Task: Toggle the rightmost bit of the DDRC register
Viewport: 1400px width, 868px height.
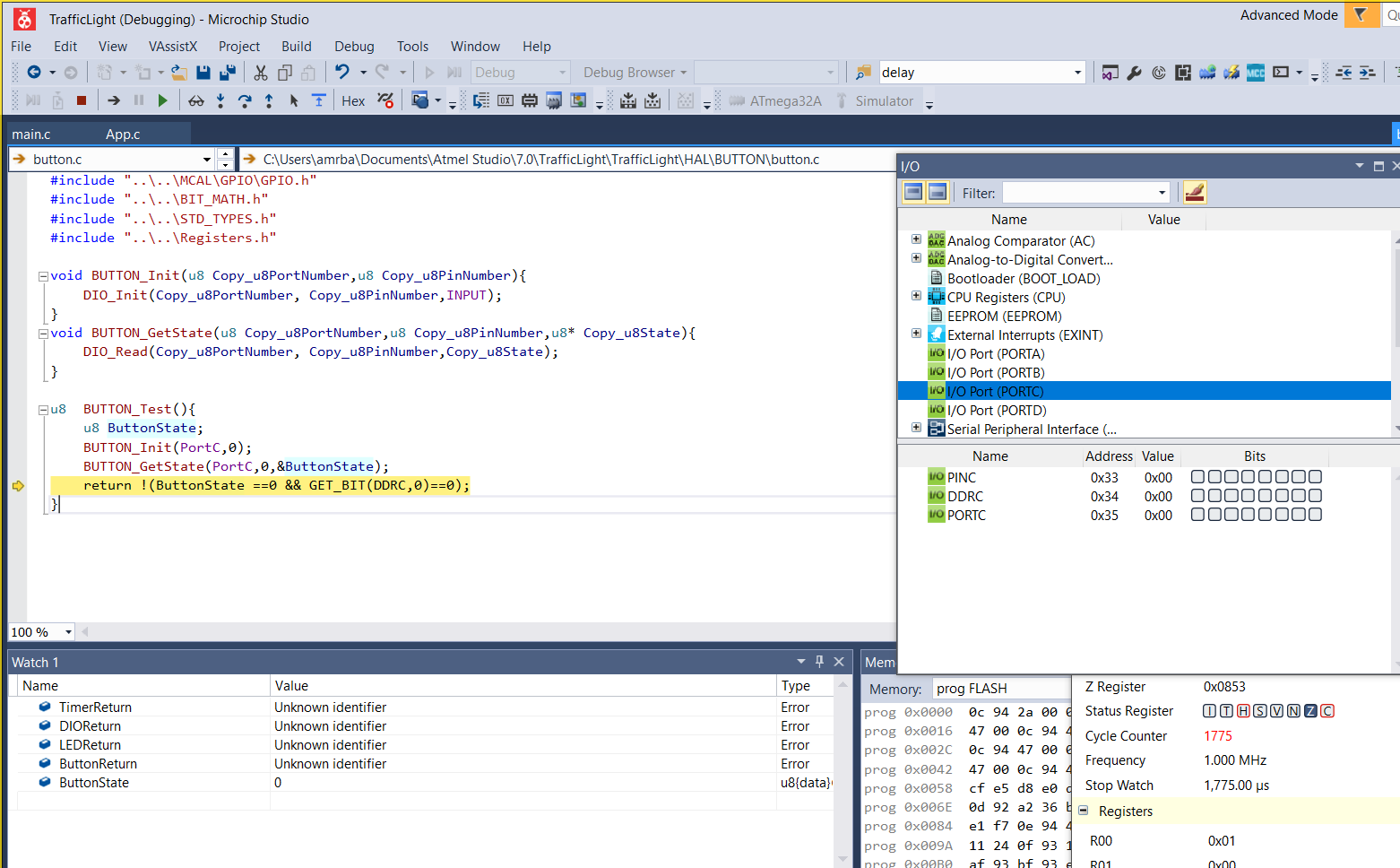Action: pyautogui.click(x=1315, y=496)
